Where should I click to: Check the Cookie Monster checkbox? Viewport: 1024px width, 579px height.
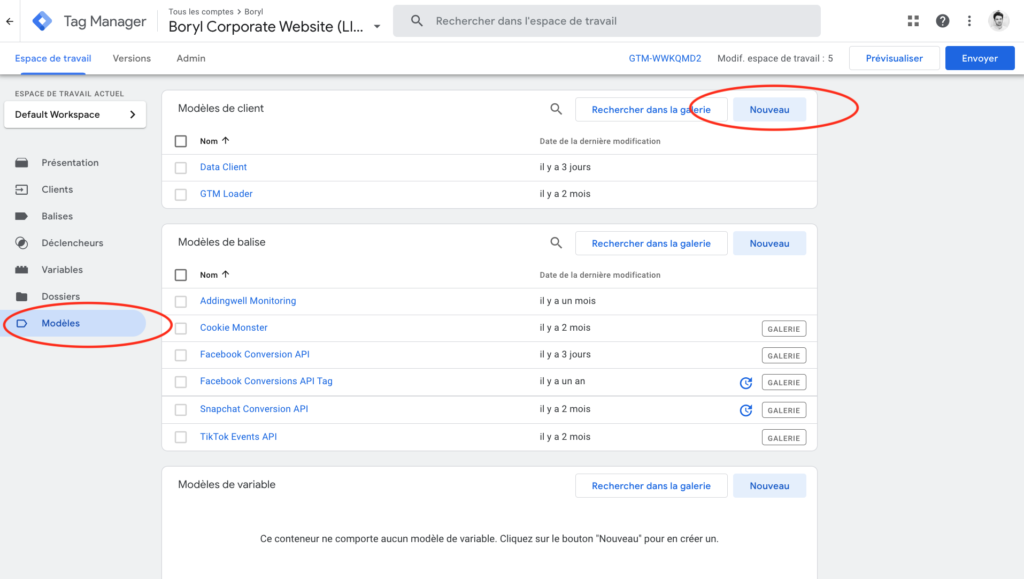coord(181,328)
